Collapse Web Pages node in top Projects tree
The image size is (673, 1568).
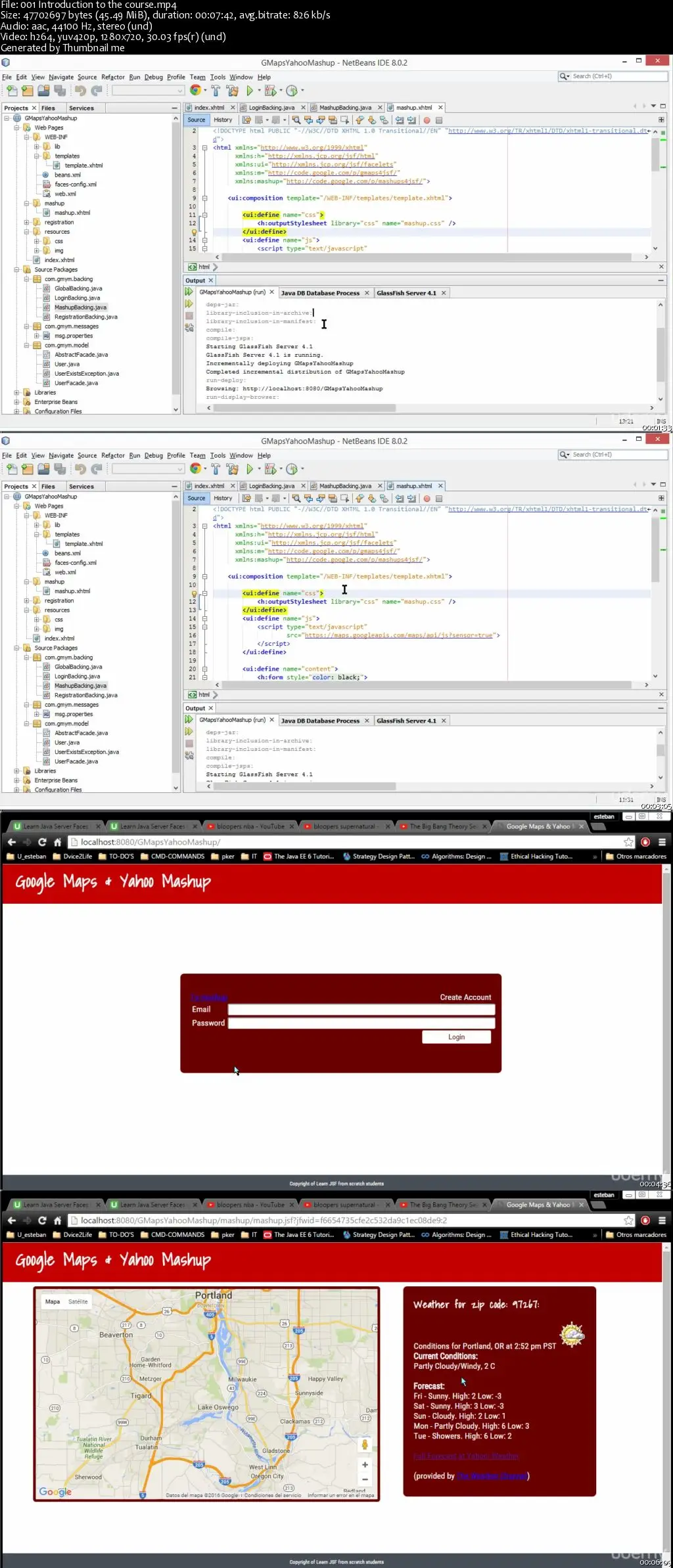point(17,127)
